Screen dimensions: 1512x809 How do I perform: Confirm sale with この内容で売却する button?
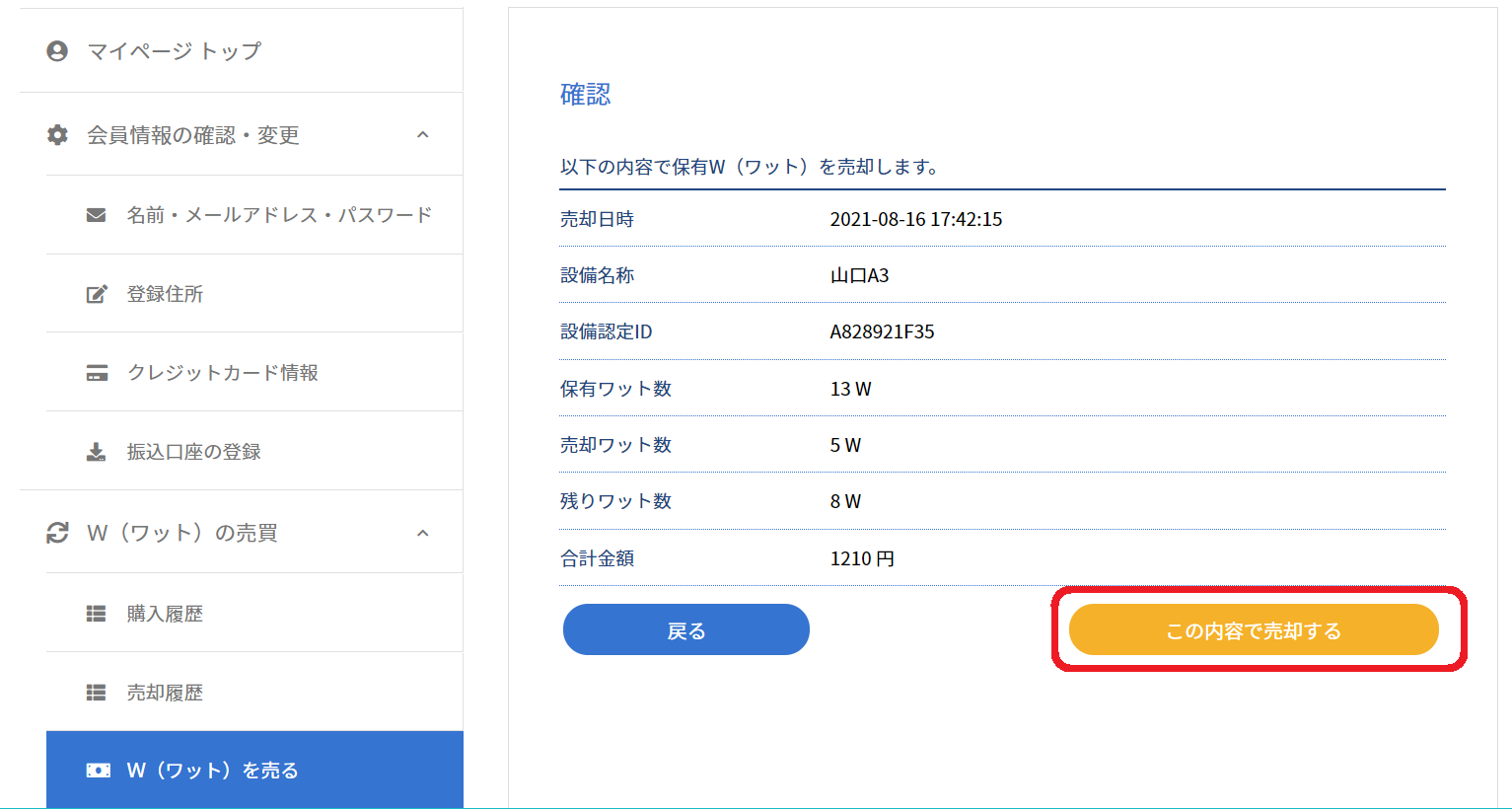tap(1253, 630)
